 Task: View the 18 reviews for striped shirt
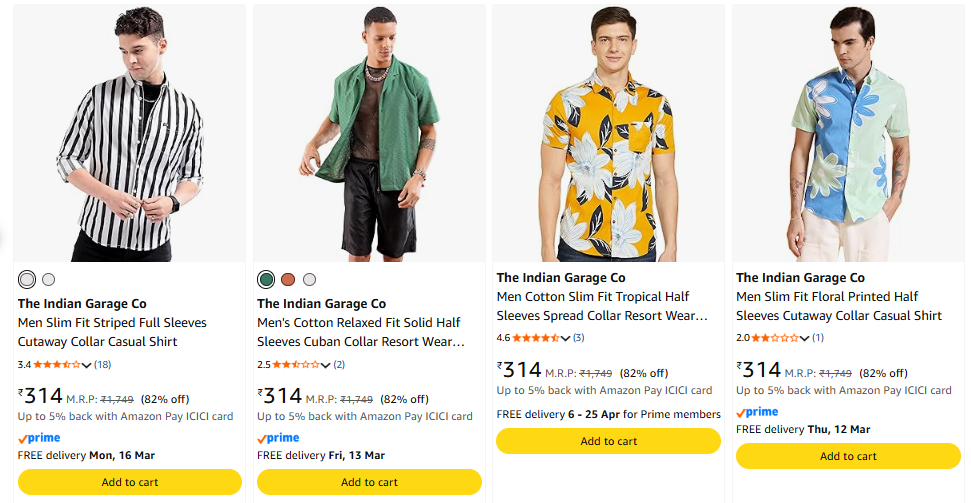(x=103, y=365)
